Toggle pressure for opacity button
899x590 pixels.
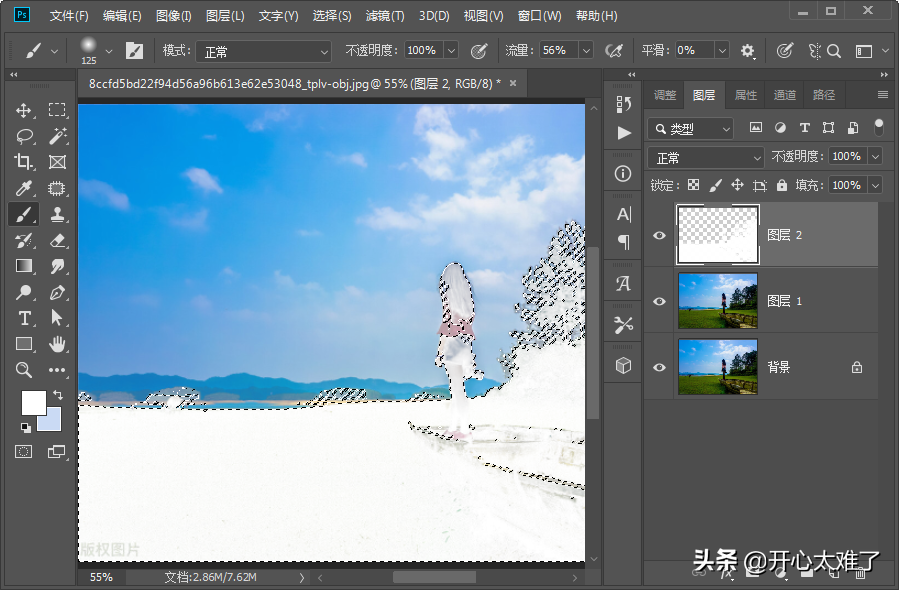point(479,51)
